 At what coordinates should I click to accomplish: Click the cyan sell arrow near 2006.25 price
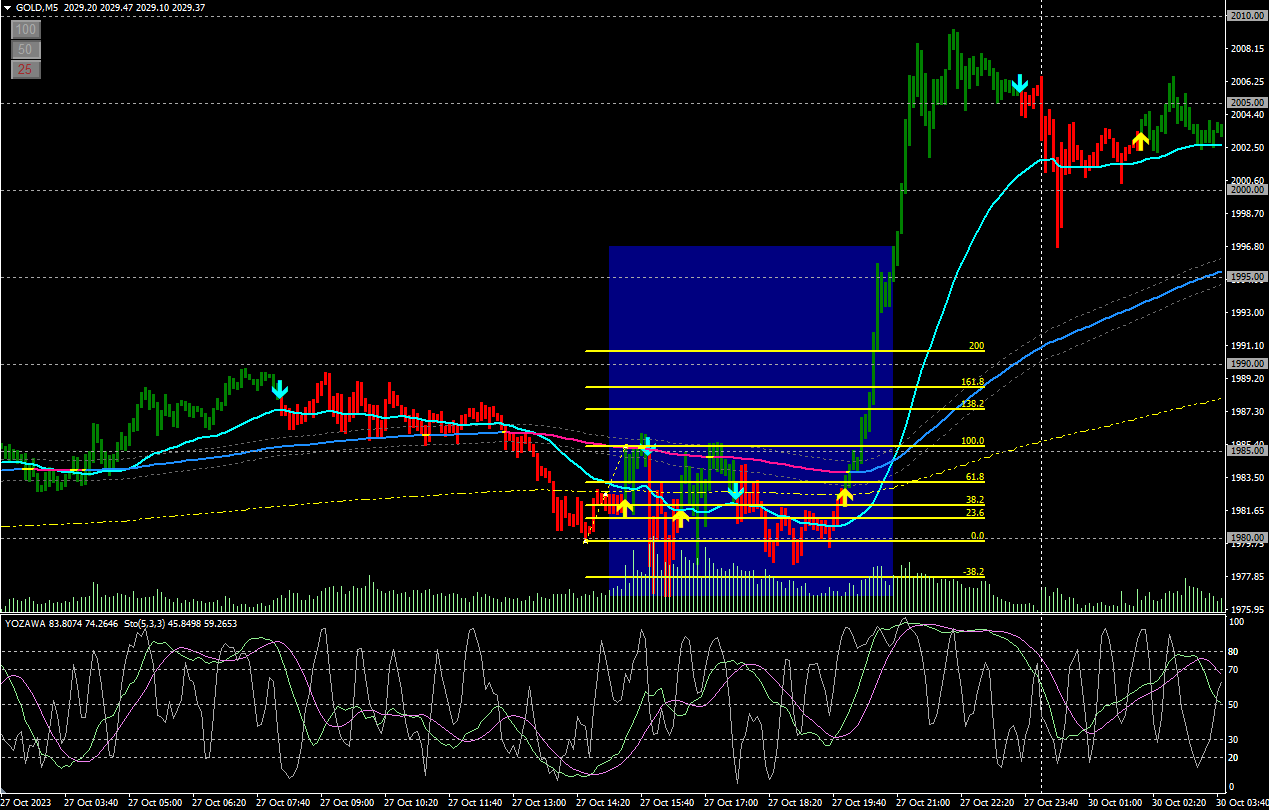point(1020,82)
